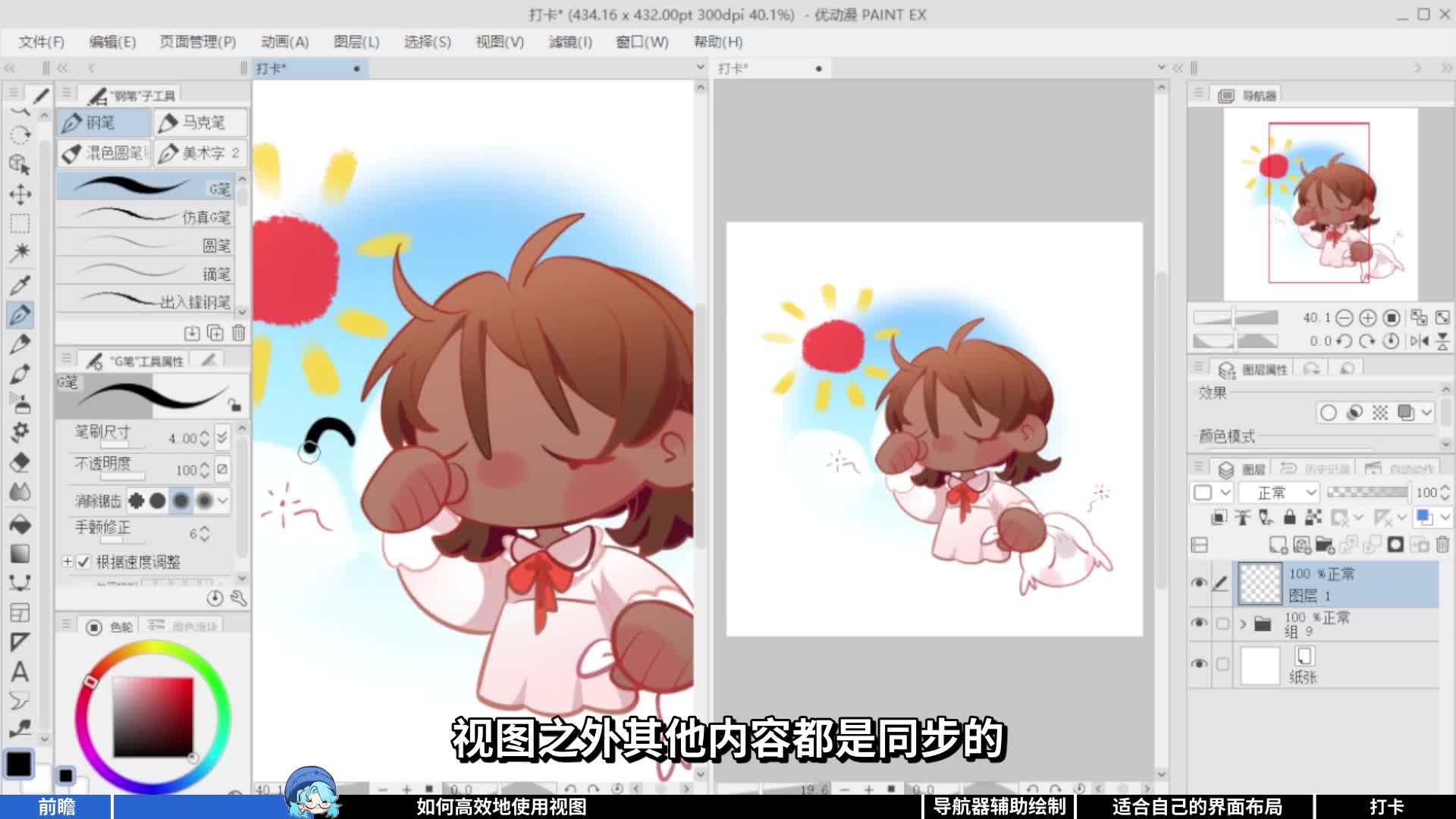The image size is (1456, 819).
Task: Toggle set as reference layer icon
Action: (x=1242, y=517)
